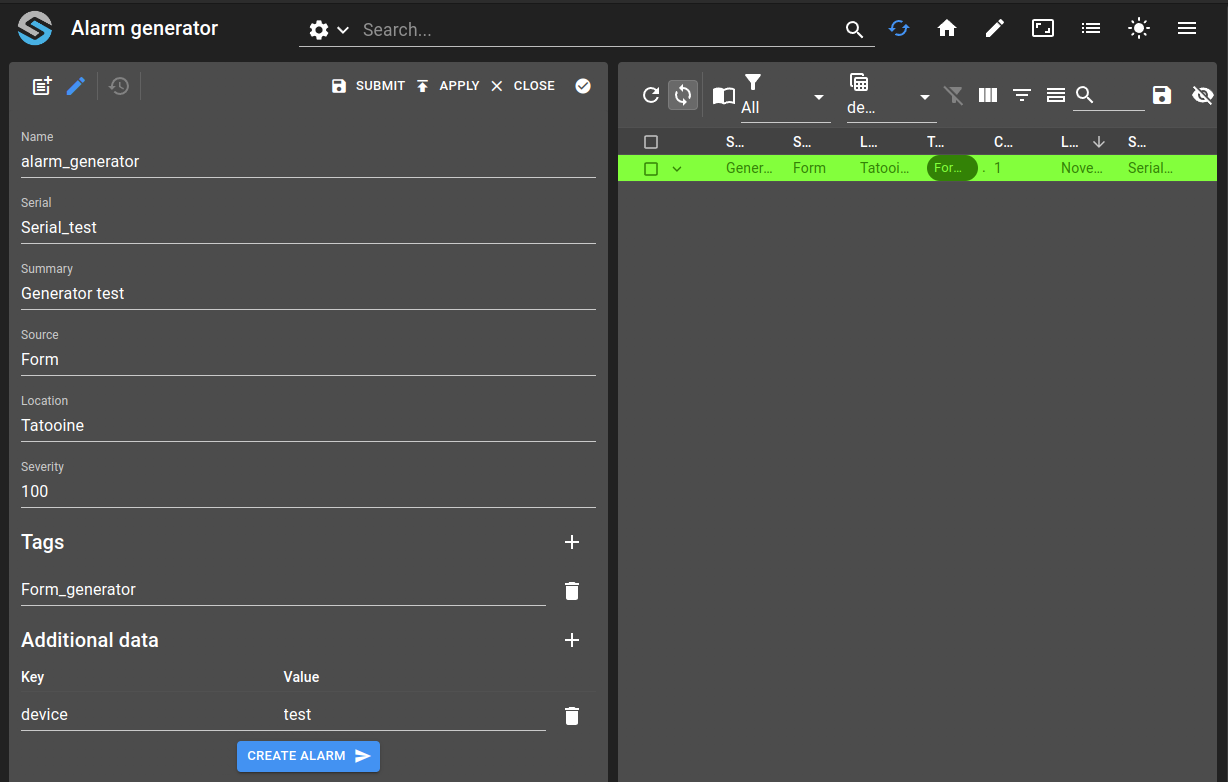Refresh the alarm list

(651, 95)
